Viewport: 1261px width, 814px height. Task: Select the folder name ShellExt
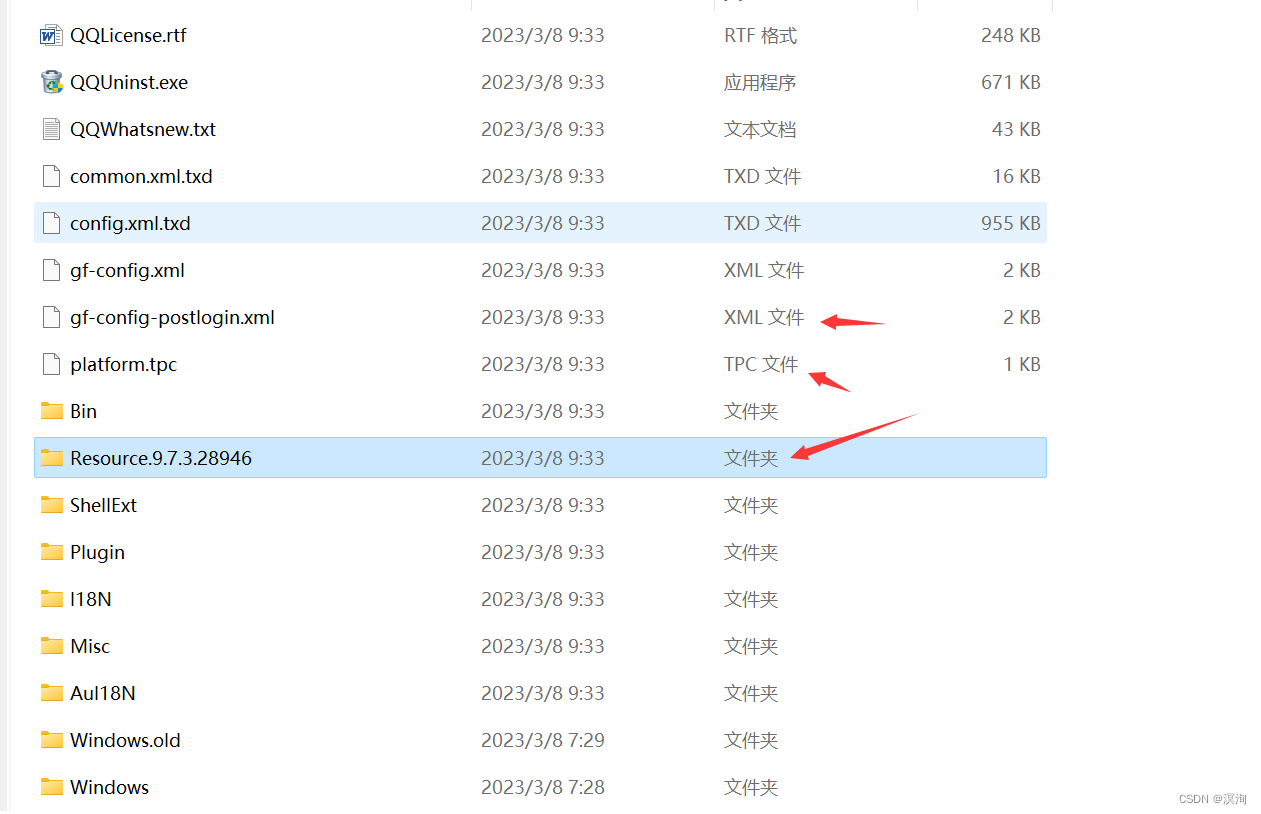point(103,505)
